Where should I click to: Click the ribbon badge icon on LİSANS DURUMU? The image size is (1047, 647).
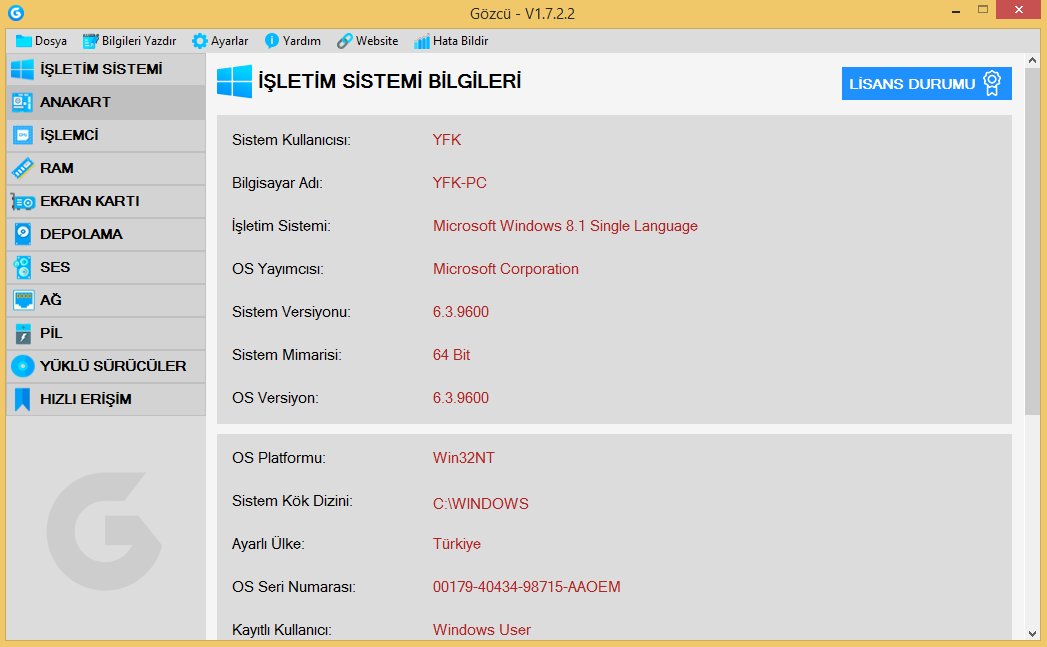click(x=992, y=83)
